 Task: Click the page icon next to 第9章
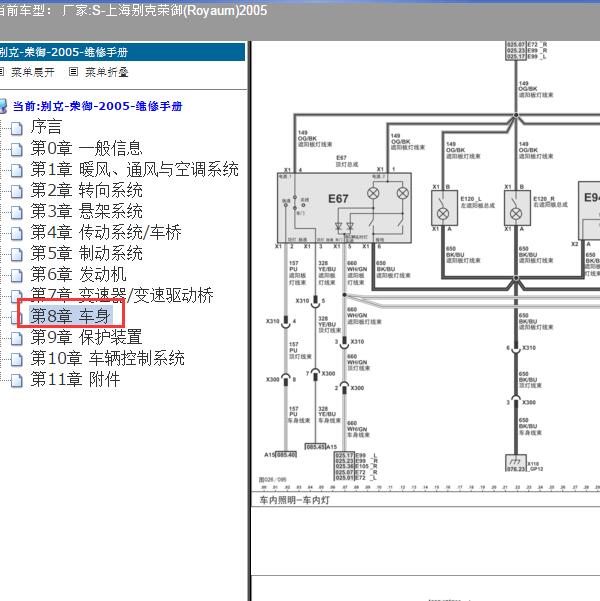tap(16, 338)
